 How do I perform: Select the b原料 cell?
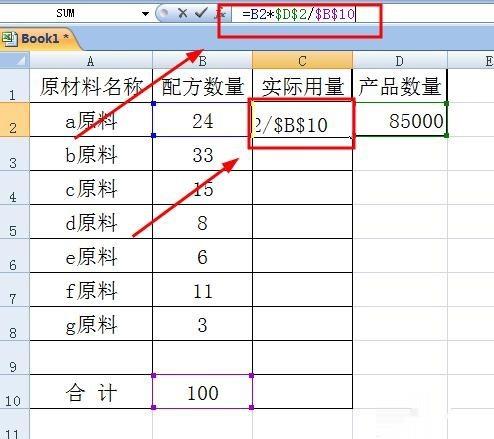[x=91, y=154]
